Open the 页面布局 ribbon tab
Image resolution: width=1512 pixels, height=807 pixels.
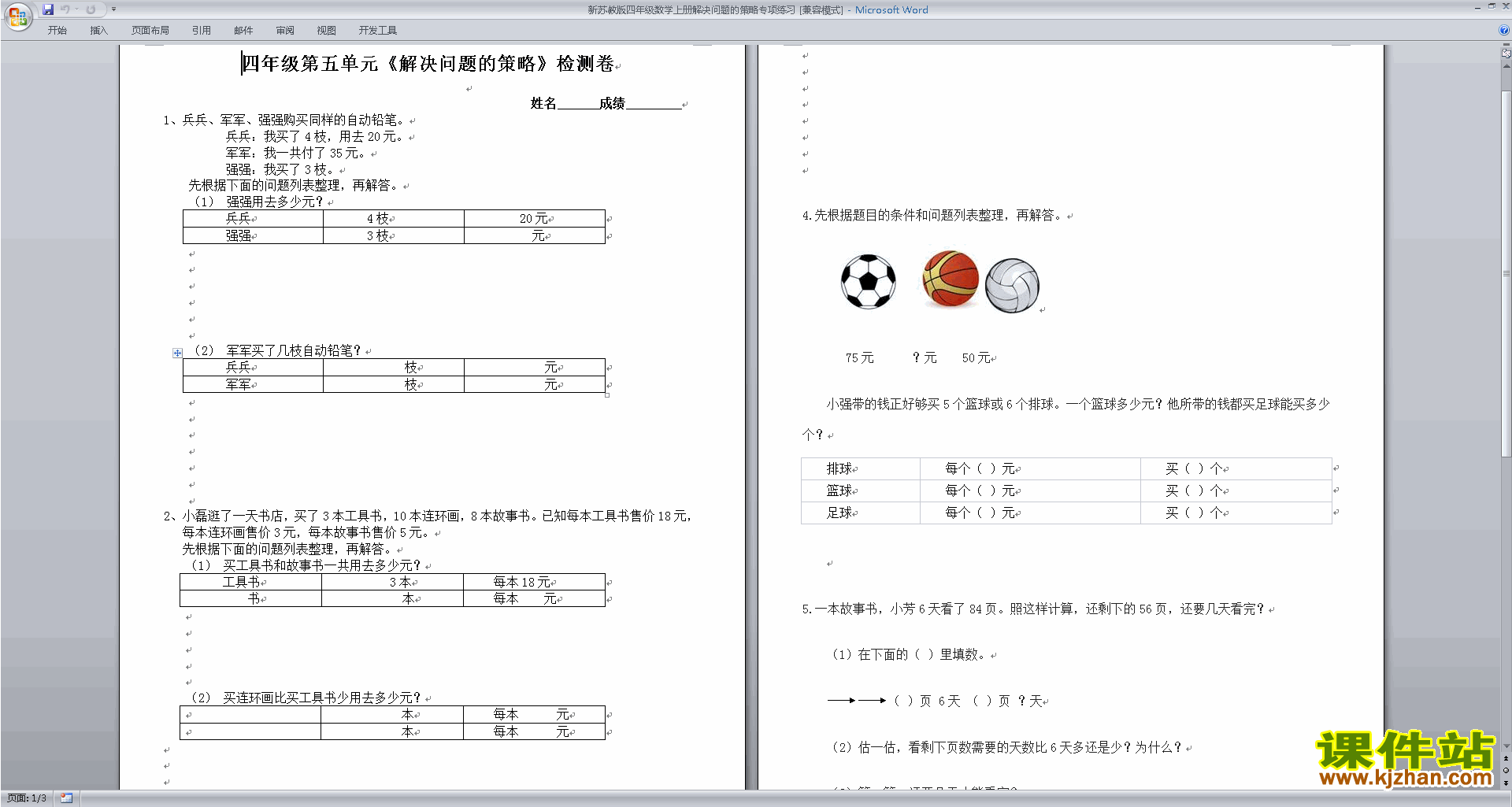click(150, 30)
